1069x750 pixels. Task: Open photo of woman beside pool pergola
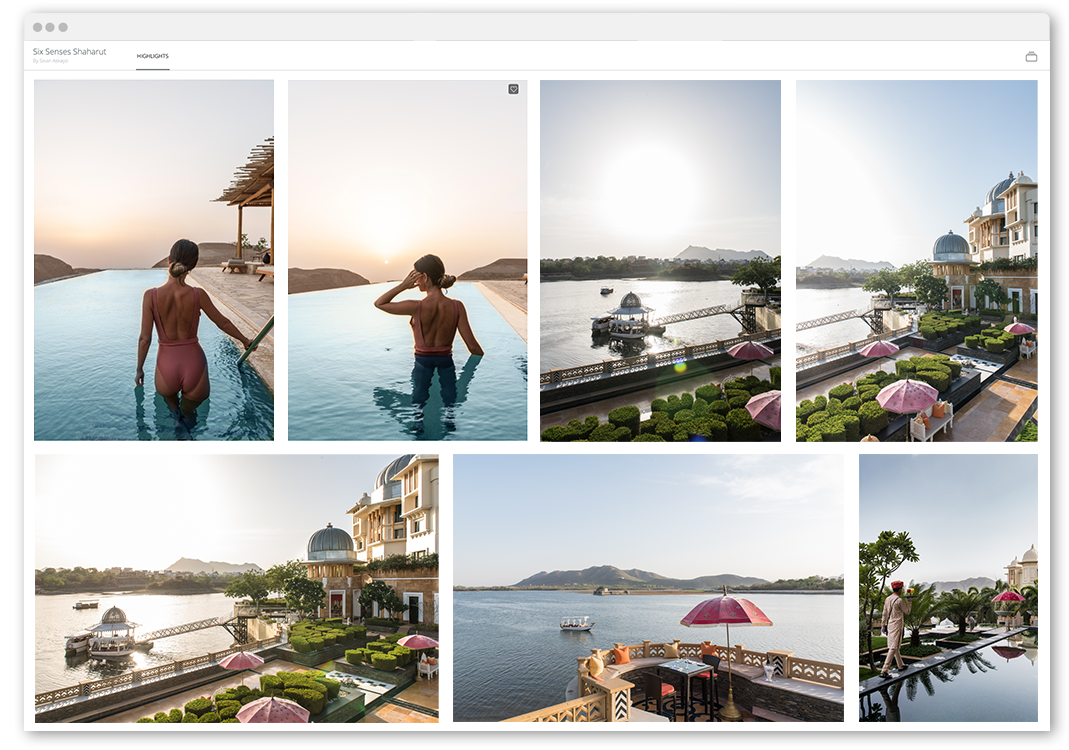153,260
